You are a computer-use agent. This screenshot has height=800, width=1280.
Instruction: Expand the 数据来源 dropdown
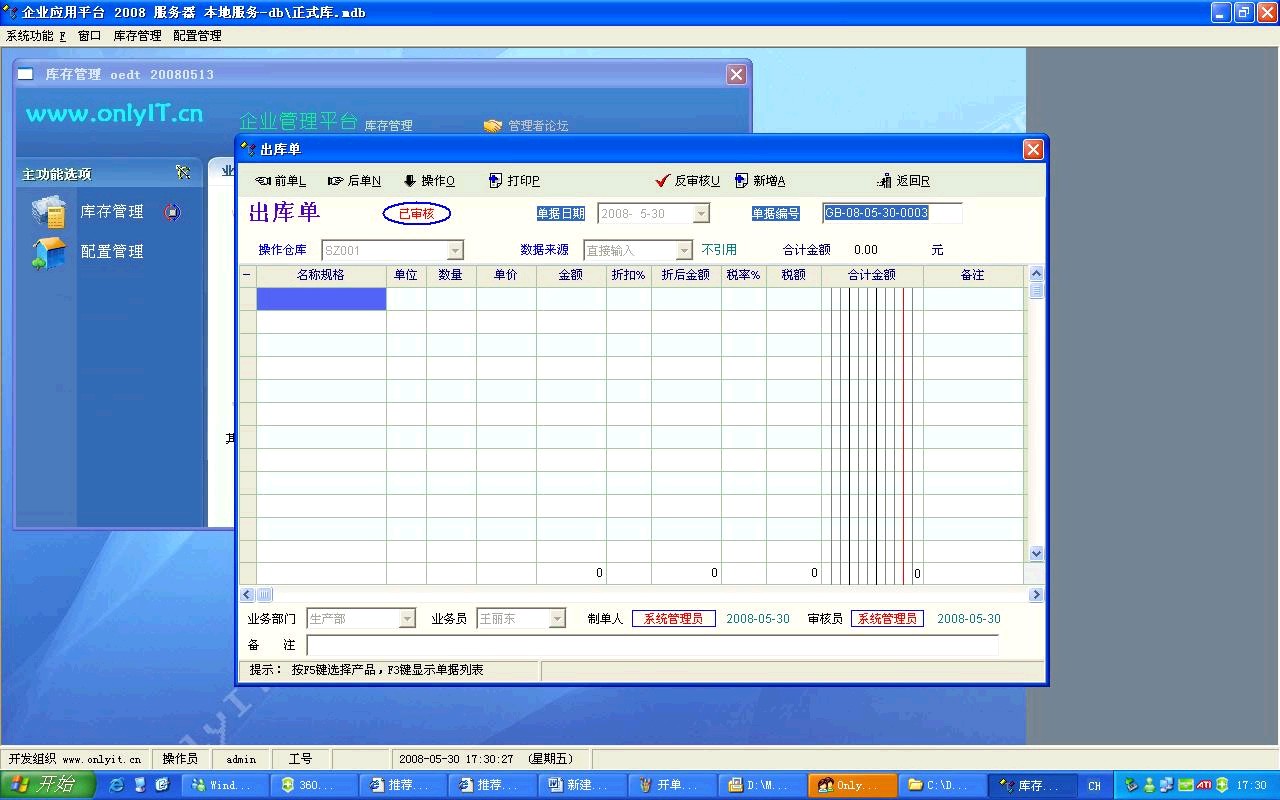[x=684, y=250]
